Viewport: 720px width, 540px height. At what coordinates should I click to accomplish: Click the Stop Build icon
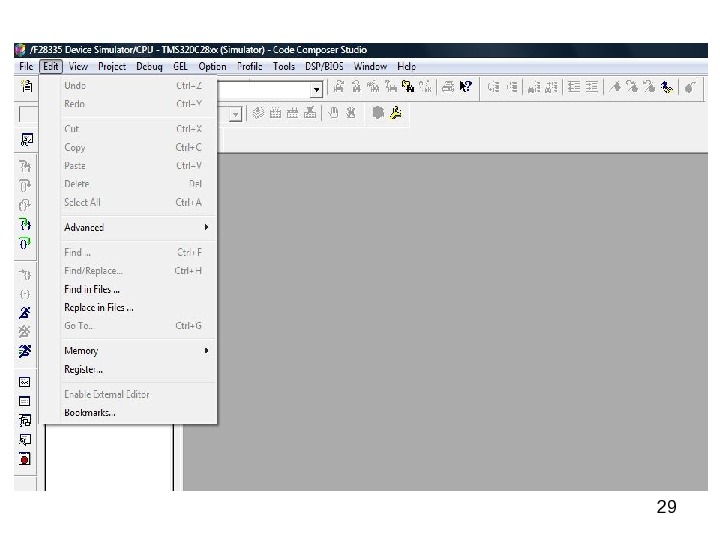pos(310,112)
